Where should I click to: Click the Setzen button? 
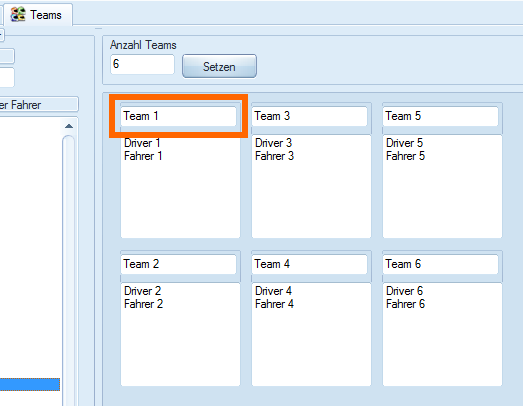click(219, 66)
